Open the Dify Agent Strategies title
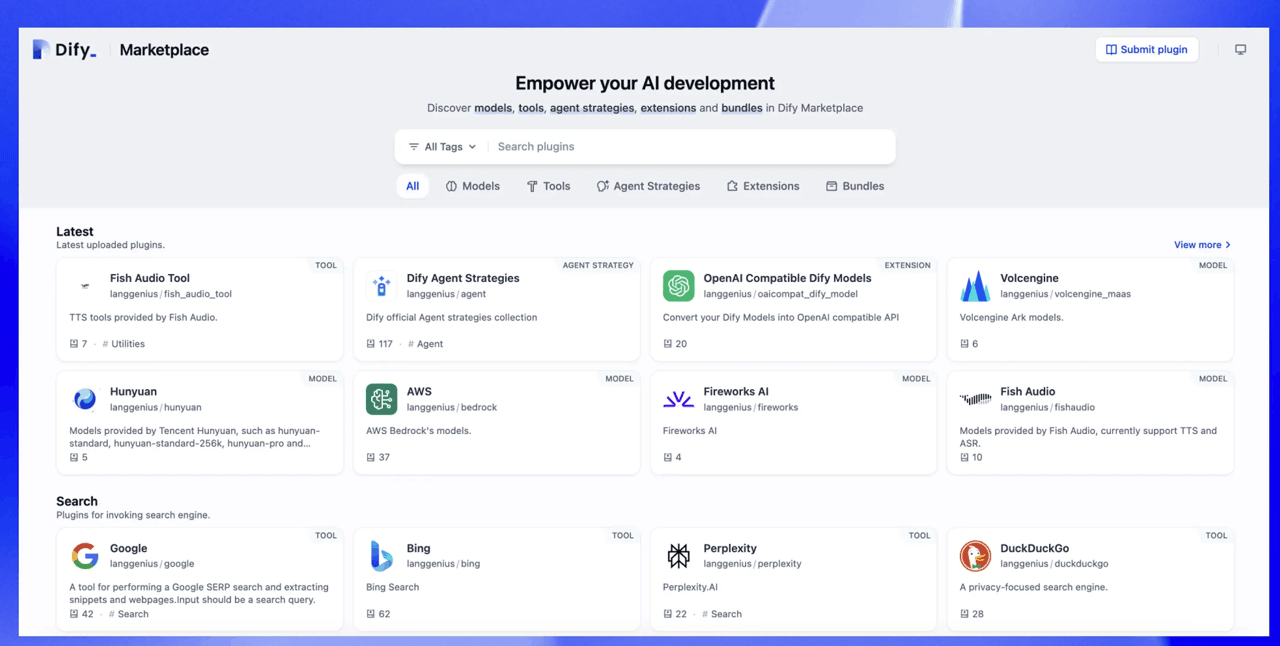Image resolution: width=1280 pixels, height=646 pixels. coord(463,278)
